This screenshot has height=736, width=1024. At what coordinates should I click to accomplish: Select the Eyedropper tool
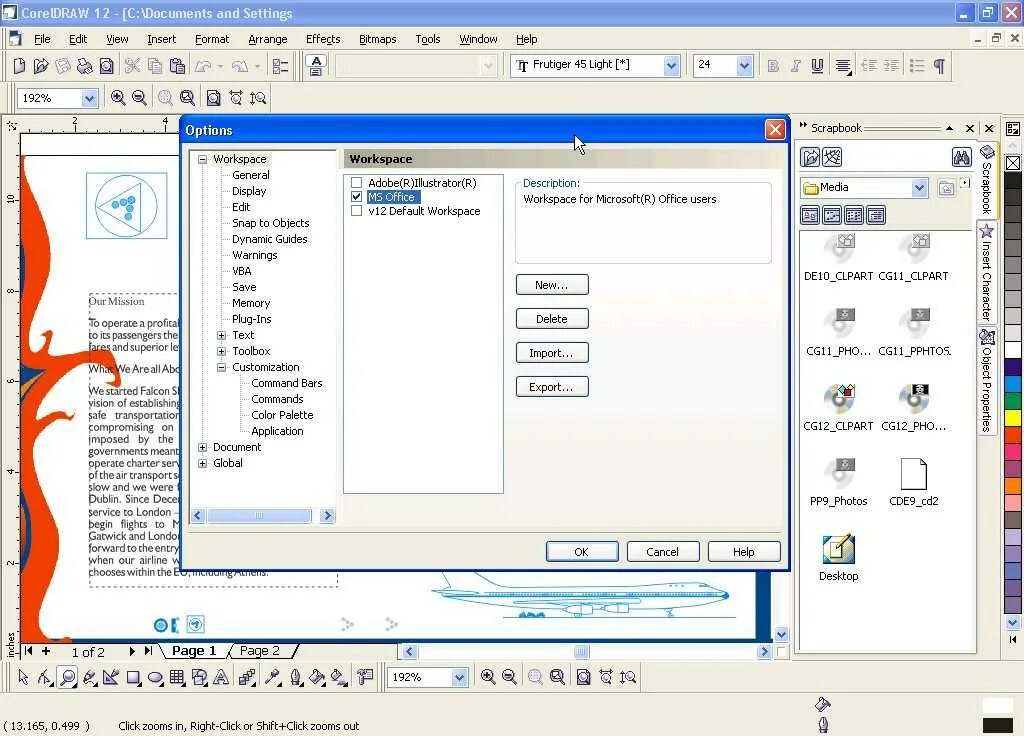click(273, 677)
